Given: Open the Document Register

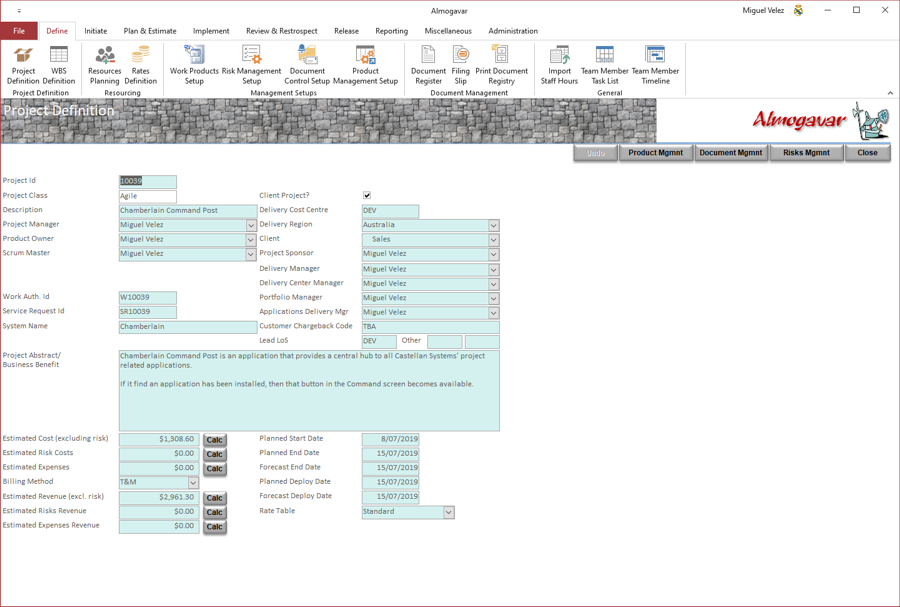Looking at the screenshot, I should tap(428, 66).
